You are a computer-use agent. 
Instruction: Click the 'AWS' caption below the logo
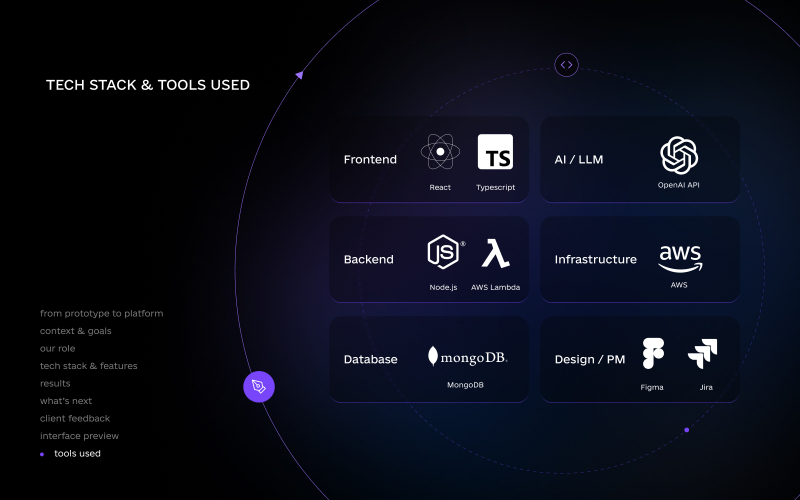(679, 285)
